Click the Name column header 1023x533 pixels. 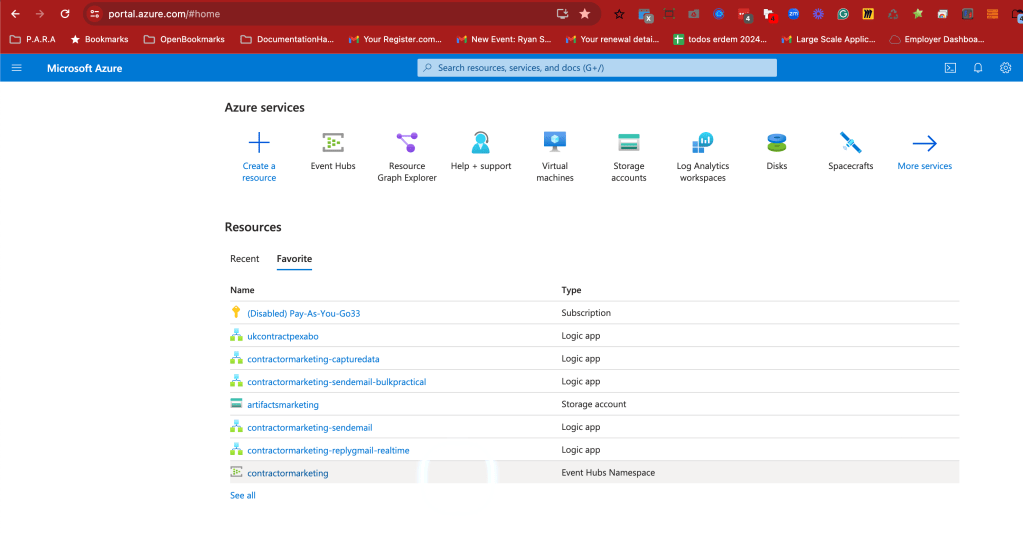[x=242, y=290]
